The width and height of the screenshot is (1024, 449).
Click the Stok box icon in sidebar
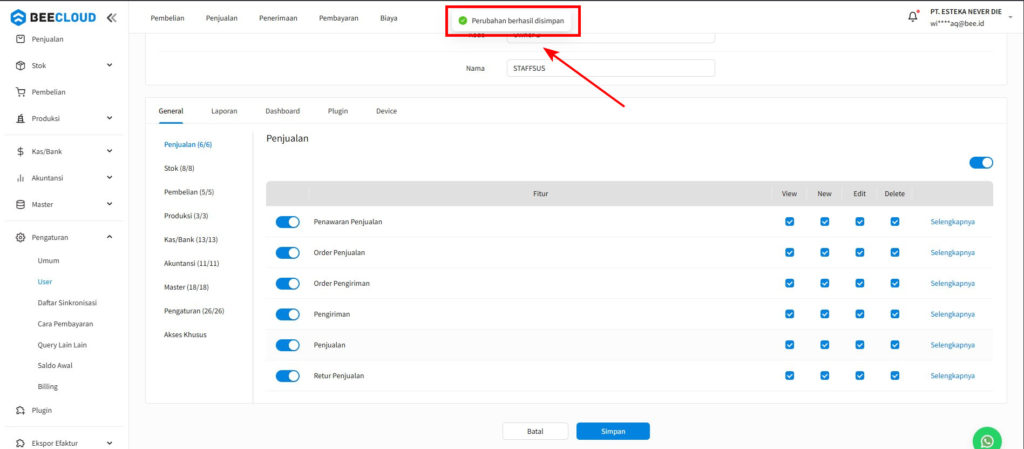point(21,65)
